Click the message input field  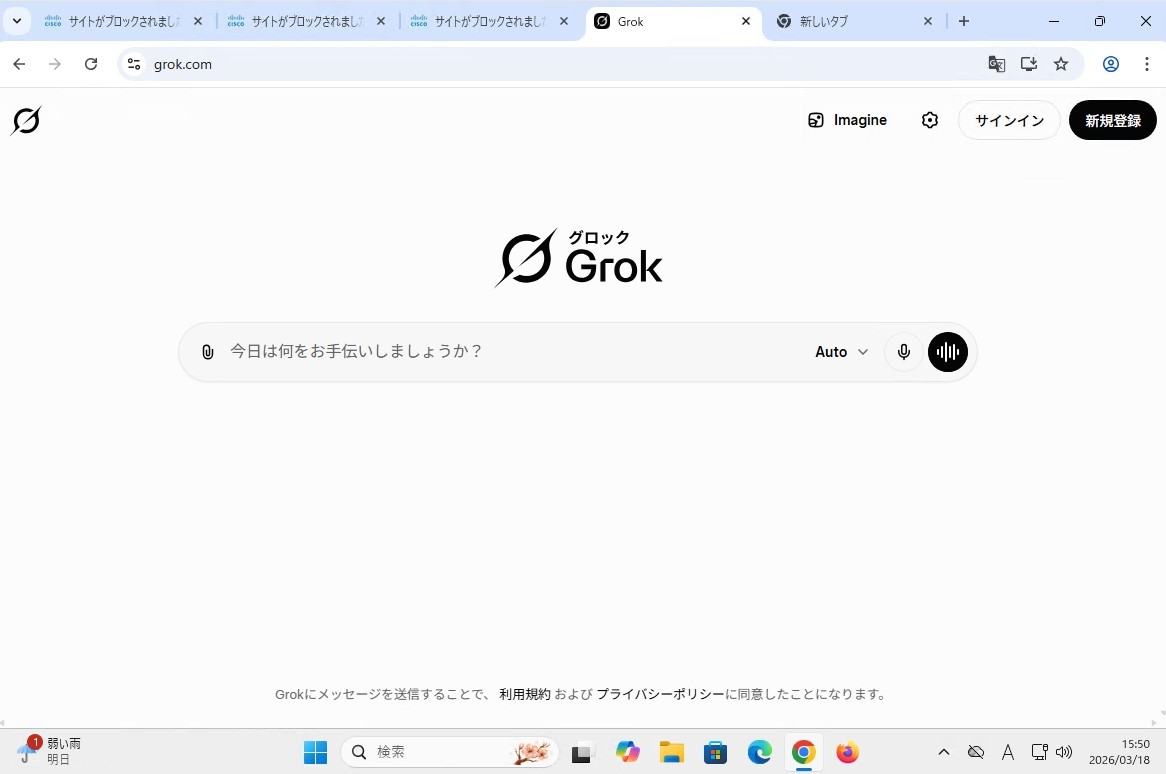click(510, 352)
